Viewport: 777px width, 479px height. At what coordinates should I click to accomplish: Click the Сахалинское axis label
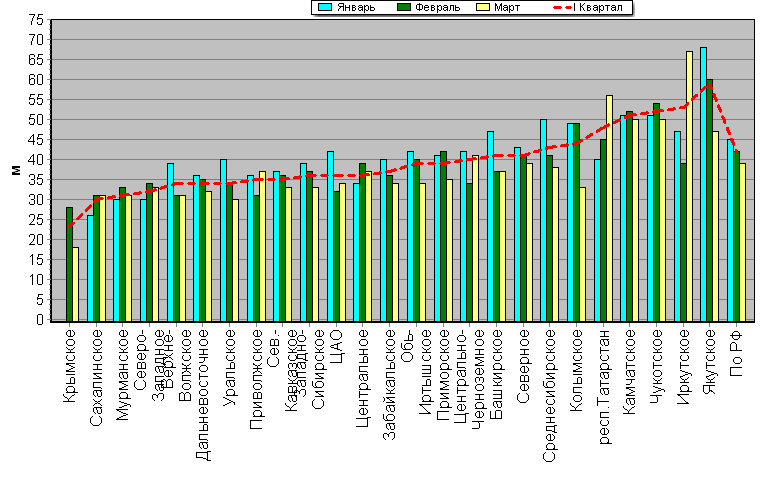click(x=96, y=377)
